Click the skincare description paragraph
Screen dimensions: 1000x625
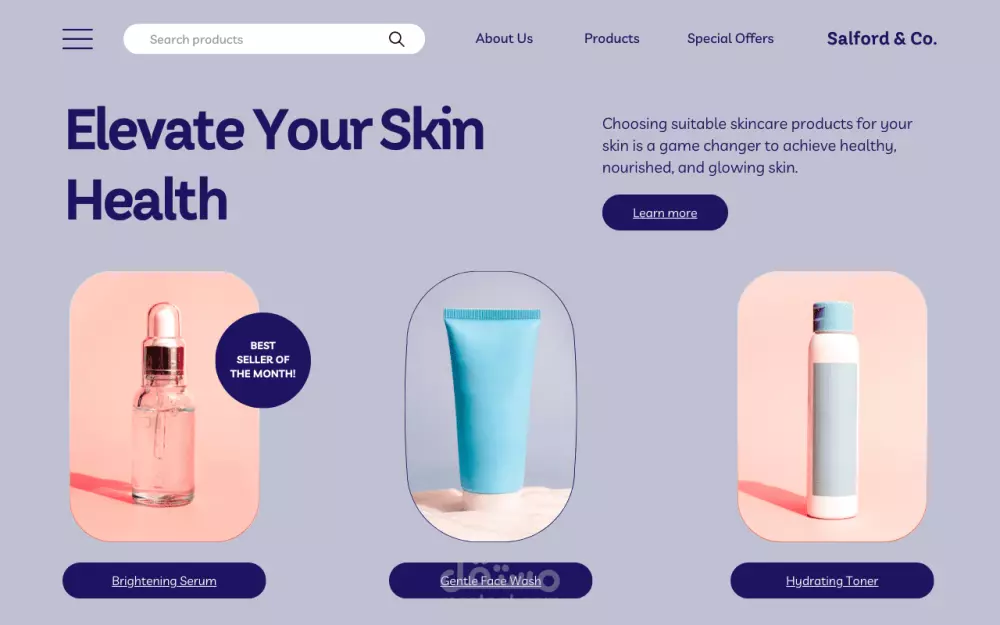pos(757,145)
